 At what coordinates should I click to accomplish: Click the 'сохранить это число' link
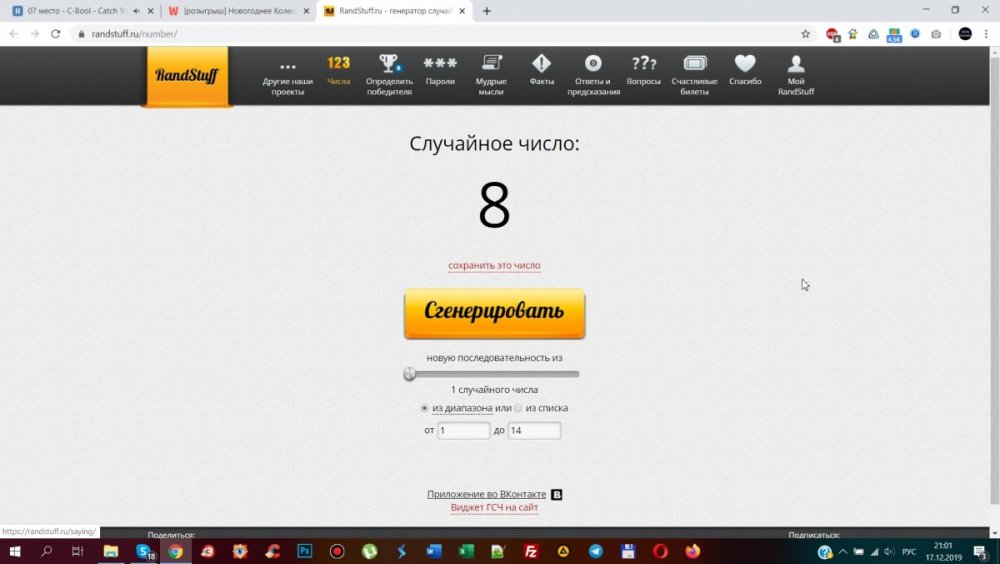click(494, 265)
